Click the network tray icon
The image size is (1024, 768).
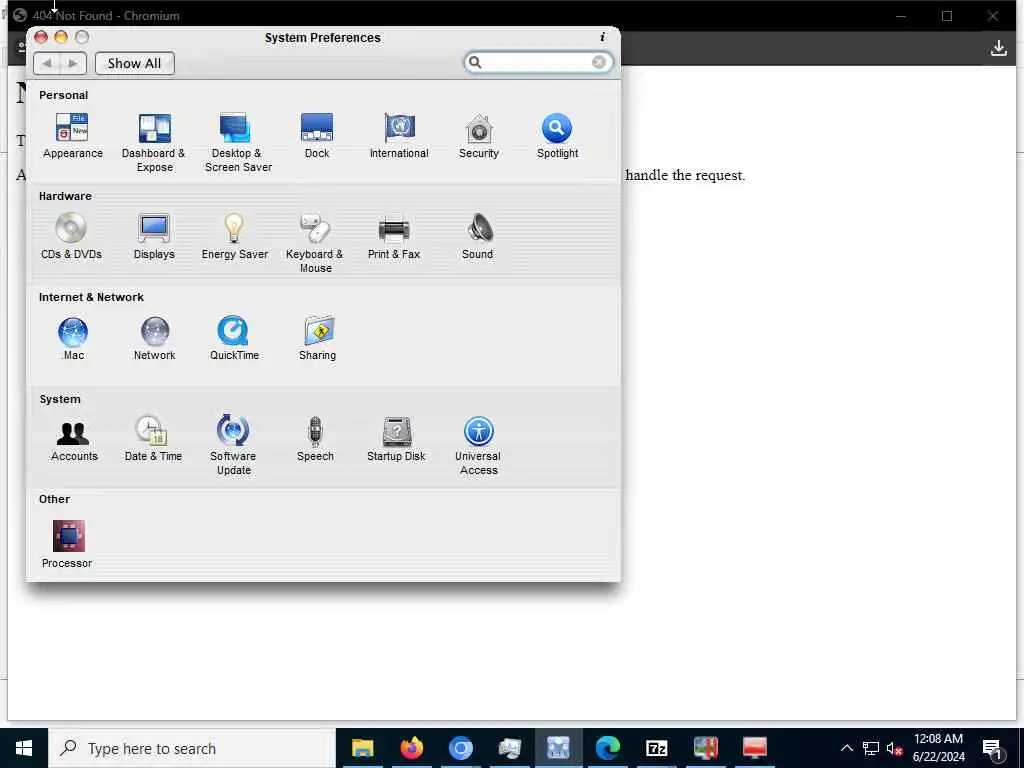coord(871,748)
